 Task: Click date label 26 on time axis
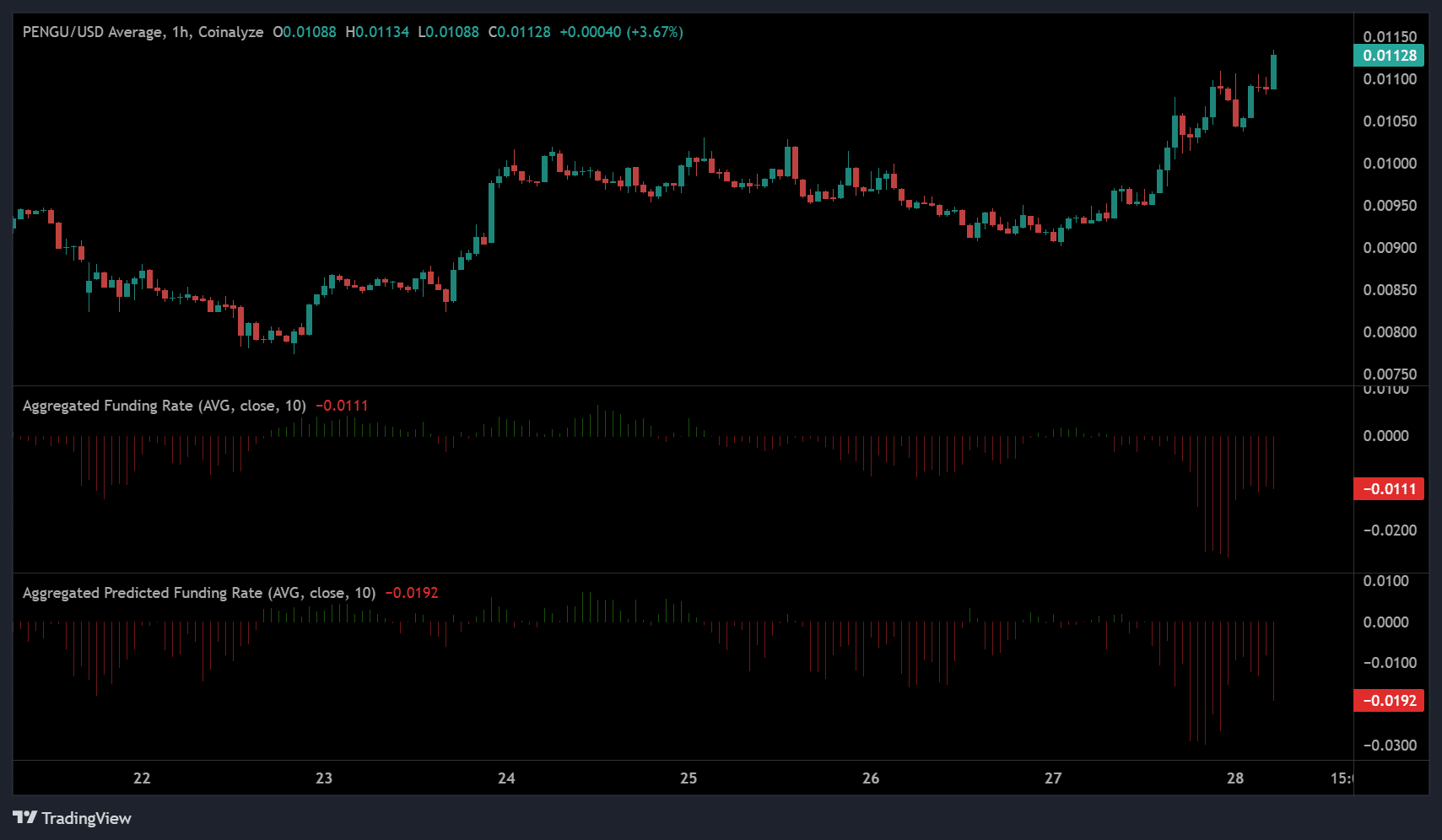click(871, 778)
